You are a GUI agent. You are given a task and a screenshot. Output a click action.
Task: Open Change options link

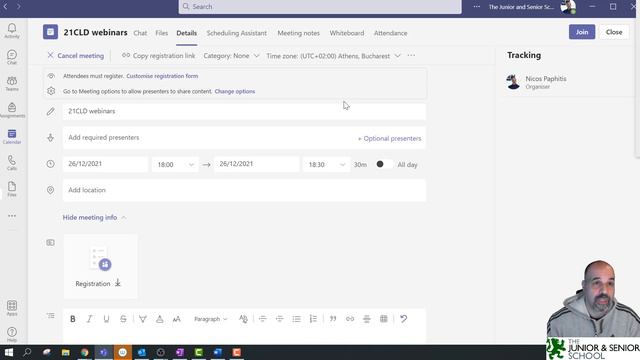point(235,91)
